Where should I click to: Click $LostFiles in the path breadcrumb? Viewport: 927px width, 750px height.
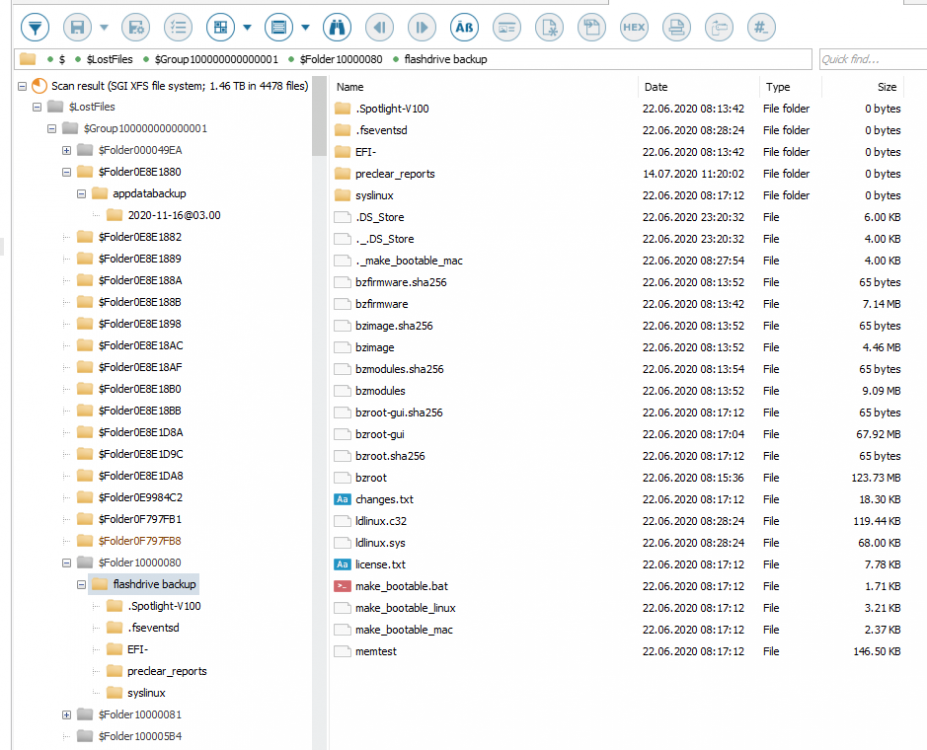[109, 59]
